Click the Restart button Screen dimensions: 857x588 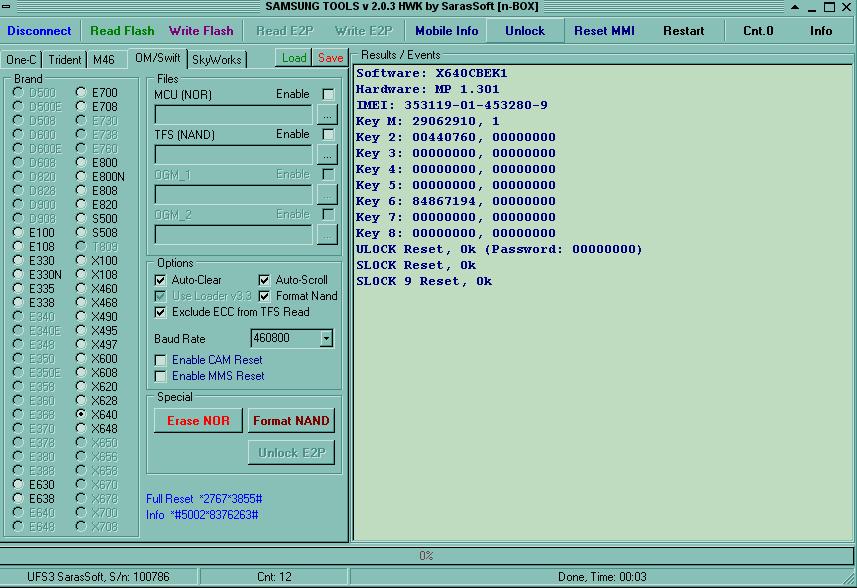click(x=683, y=31)
